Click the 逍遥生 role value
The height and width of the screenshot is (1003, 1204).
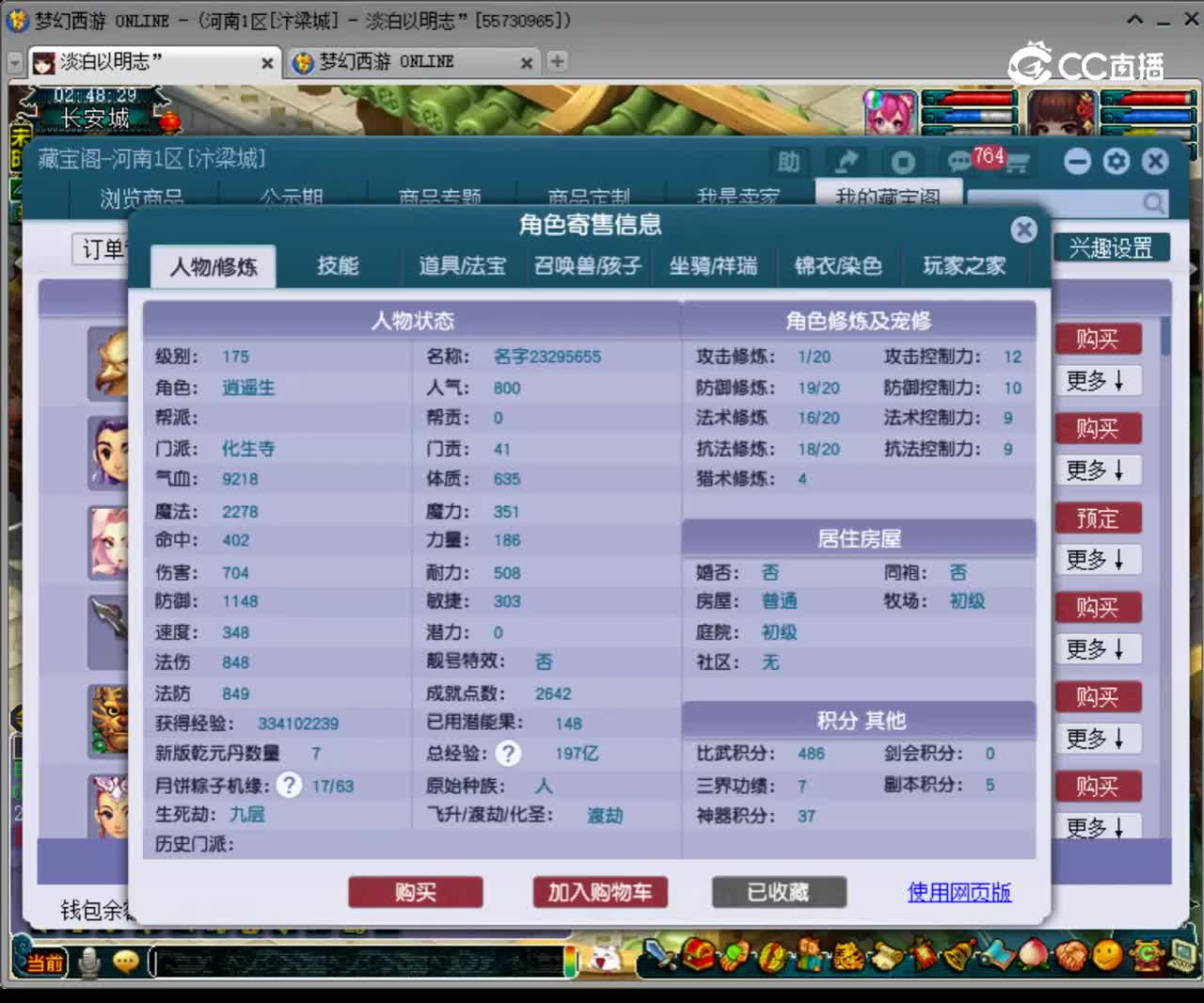[x=248, y=388]
